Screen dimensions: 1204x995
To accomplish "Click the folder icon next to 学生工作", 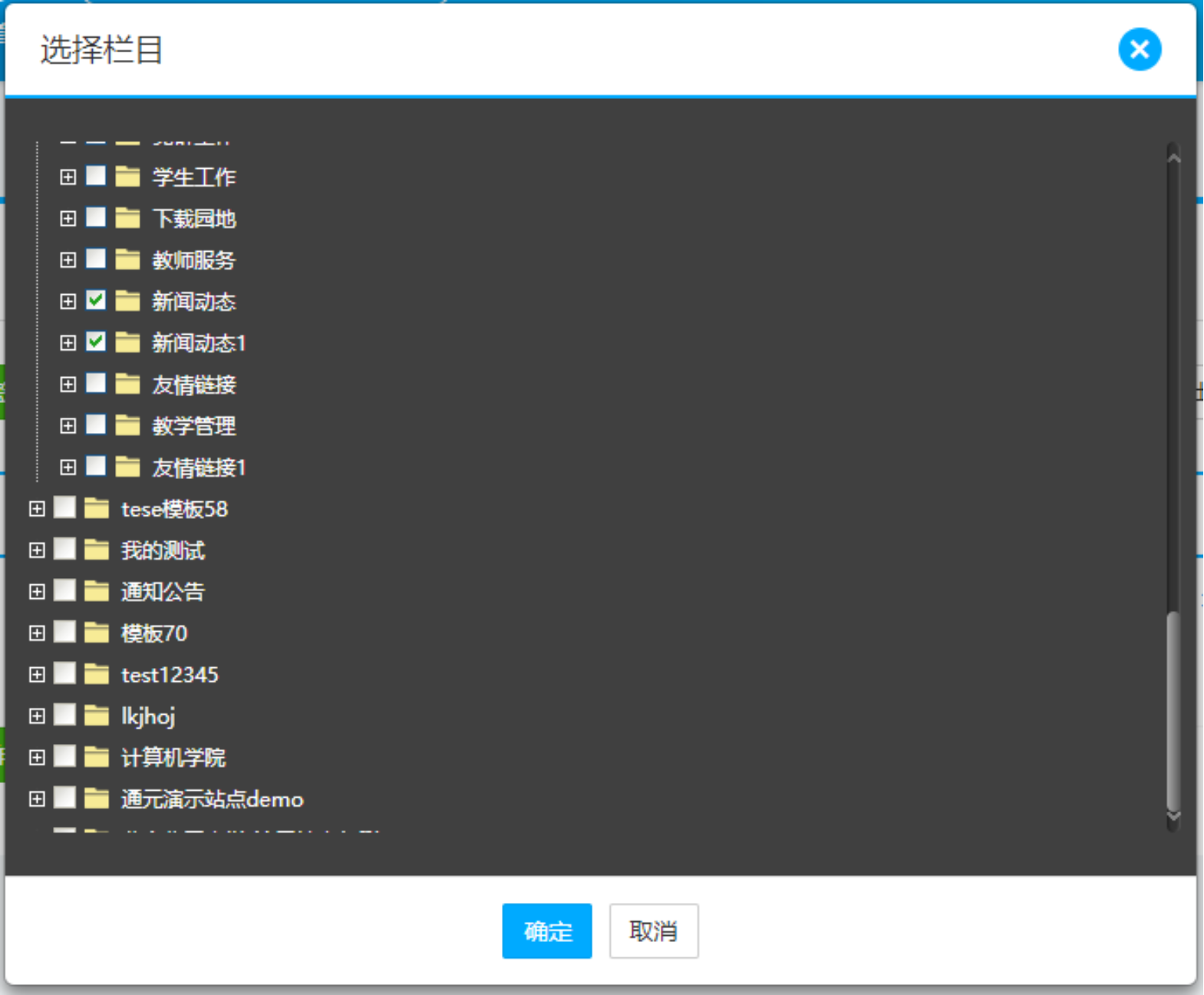I will click(127, 177).
